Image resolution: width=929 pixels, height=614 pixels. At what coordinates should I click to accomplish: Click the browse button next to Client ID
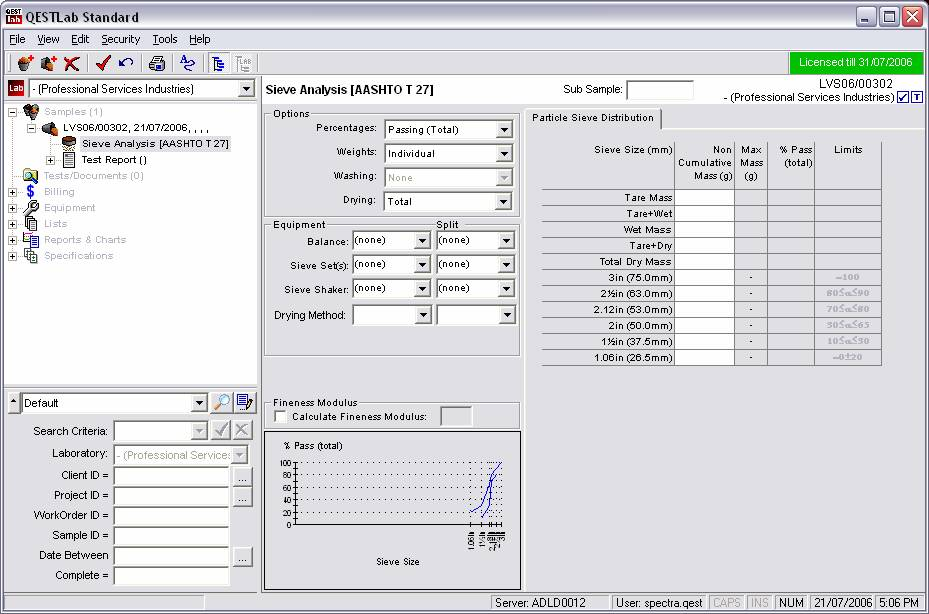pyautogui.click(x=242, y=477)
